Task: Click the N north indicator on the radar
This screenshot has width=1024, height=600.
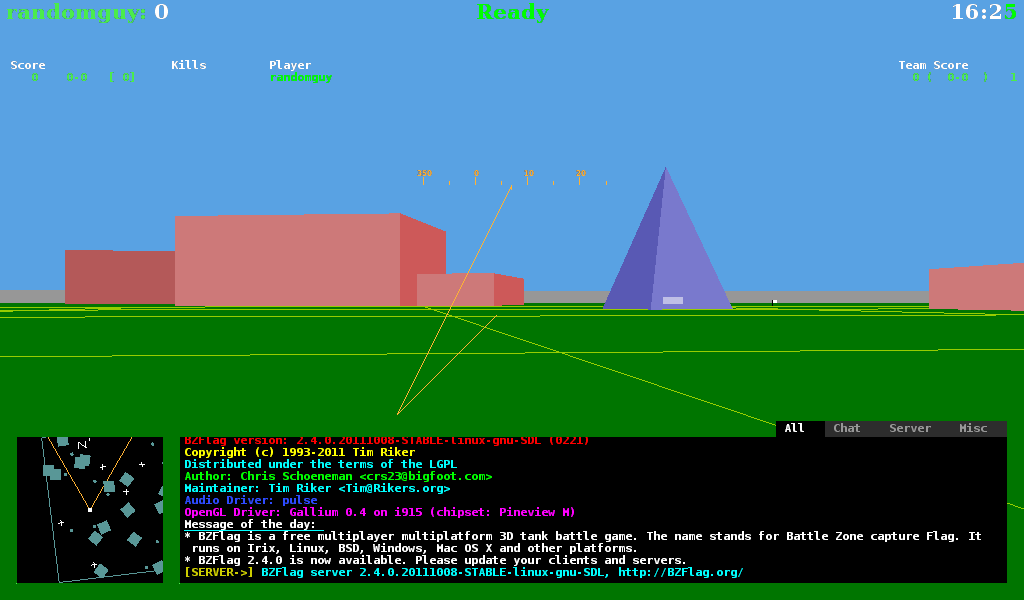Action: [x=82, y=443]
